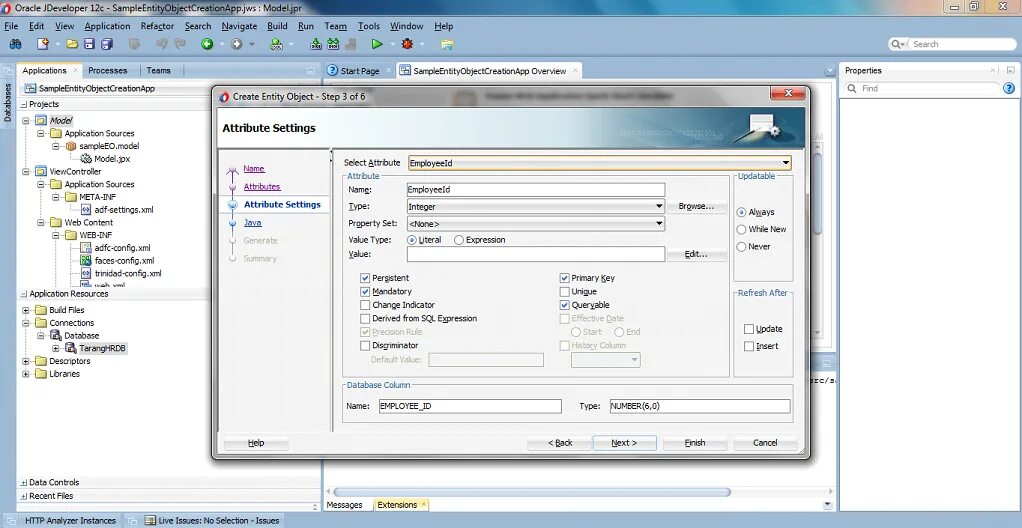Open the Navigate menu
The height and width of the screenshot is (528, 1022).
[239, 26]
